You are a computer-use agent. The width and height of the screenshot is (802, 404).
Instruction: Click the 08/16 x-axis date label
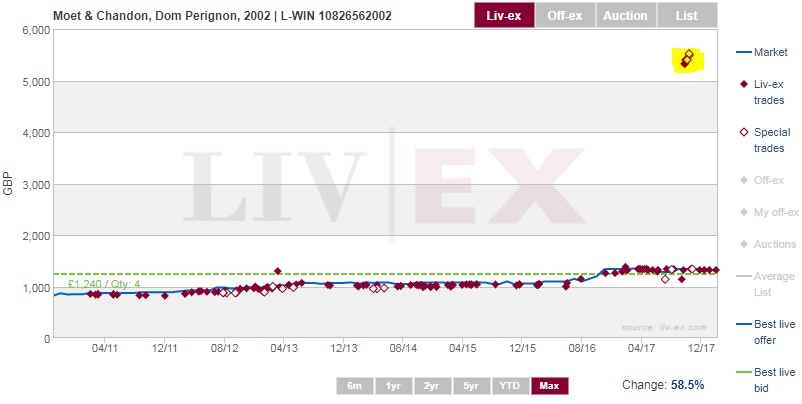tap(582, 348)
